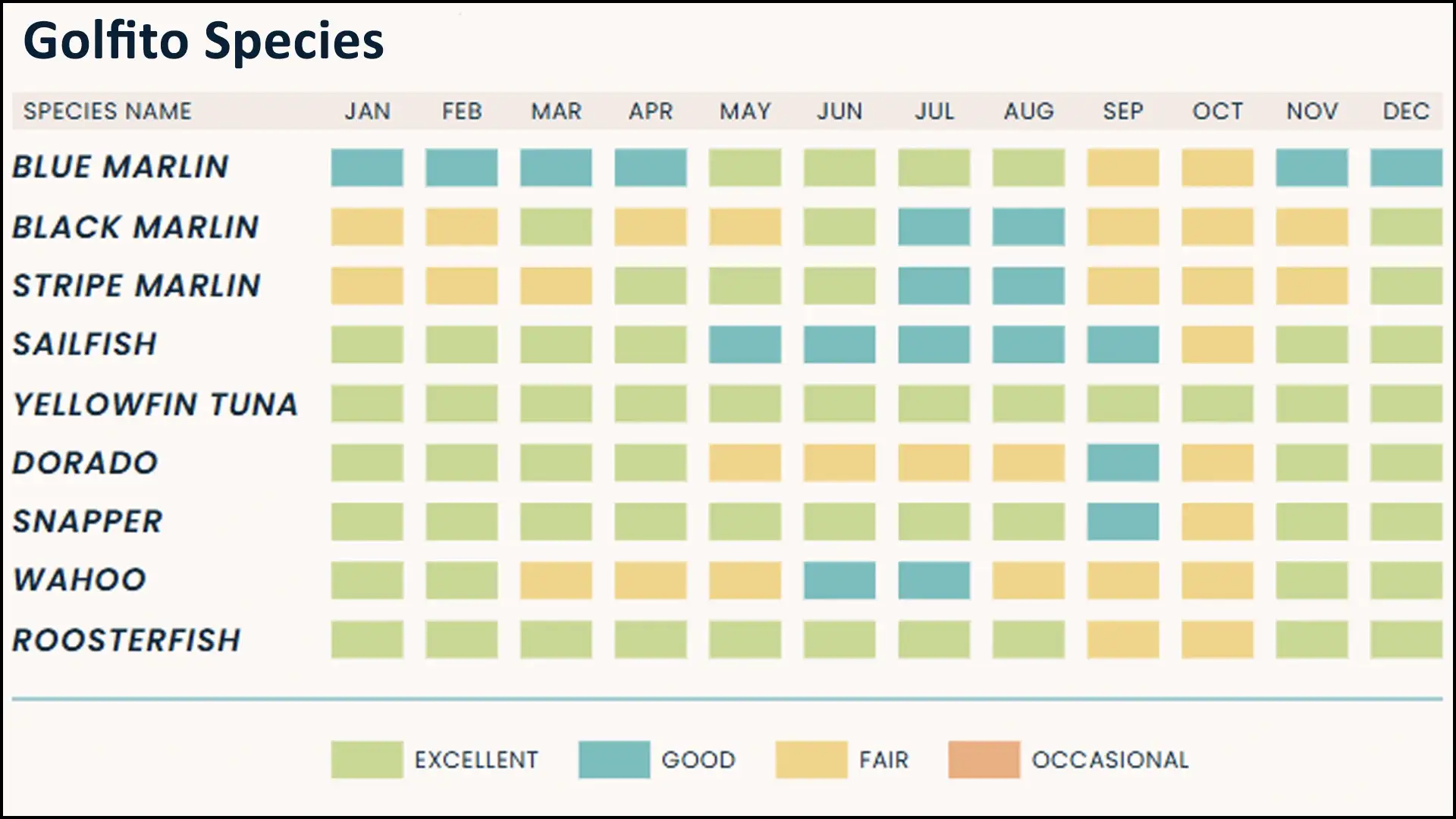This screenshot has height=819, width=1456.
Task: Click the Black Marlin July cell
Action: [934, 227]
